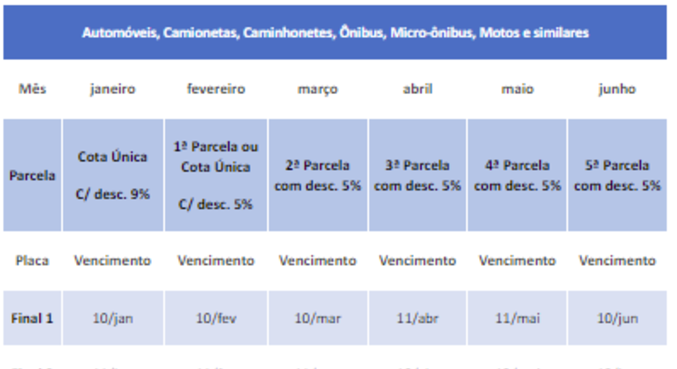Click the Placa row label
Screen dimensions: 677x369
click(32, 261)
